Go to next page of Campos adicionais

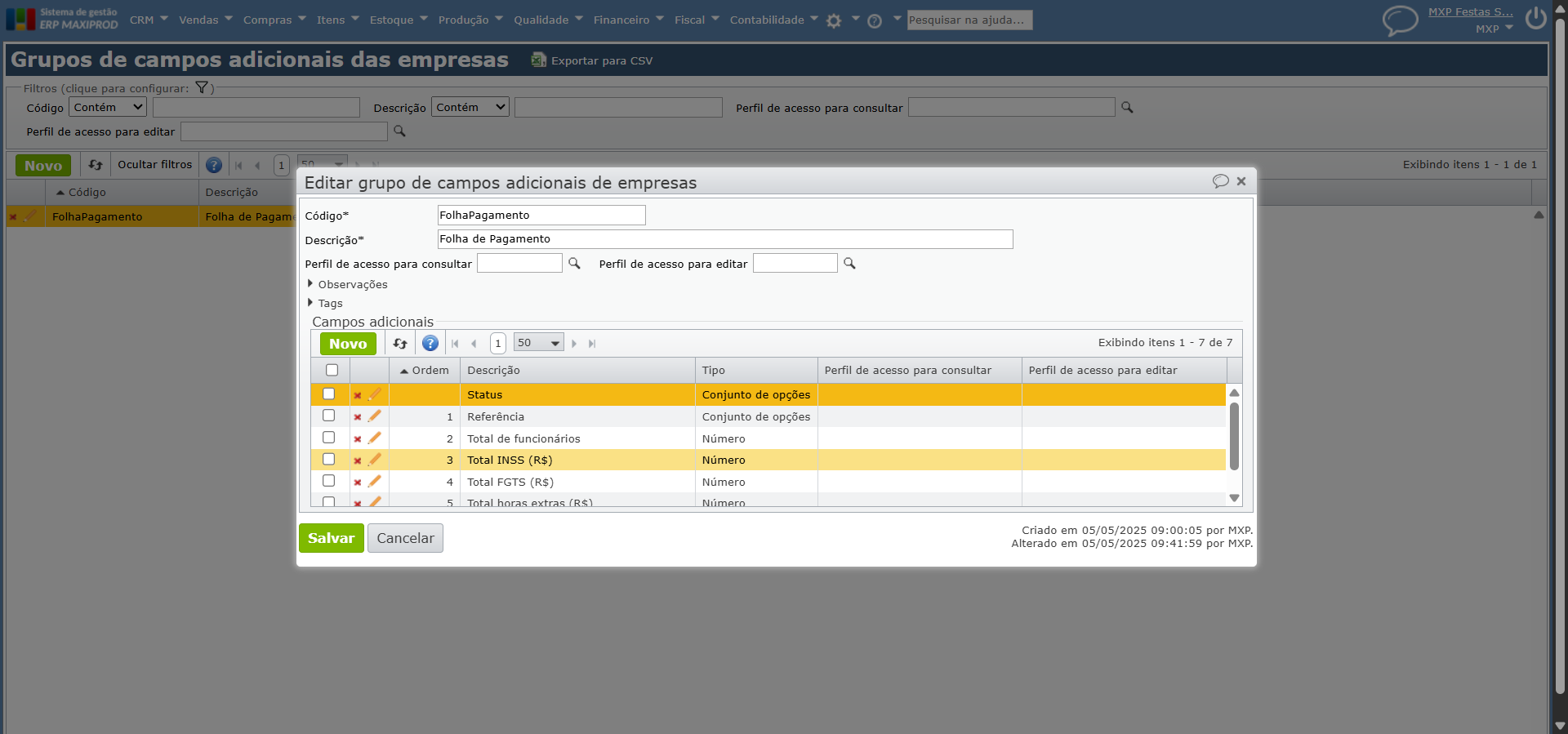tap(574, 344)
